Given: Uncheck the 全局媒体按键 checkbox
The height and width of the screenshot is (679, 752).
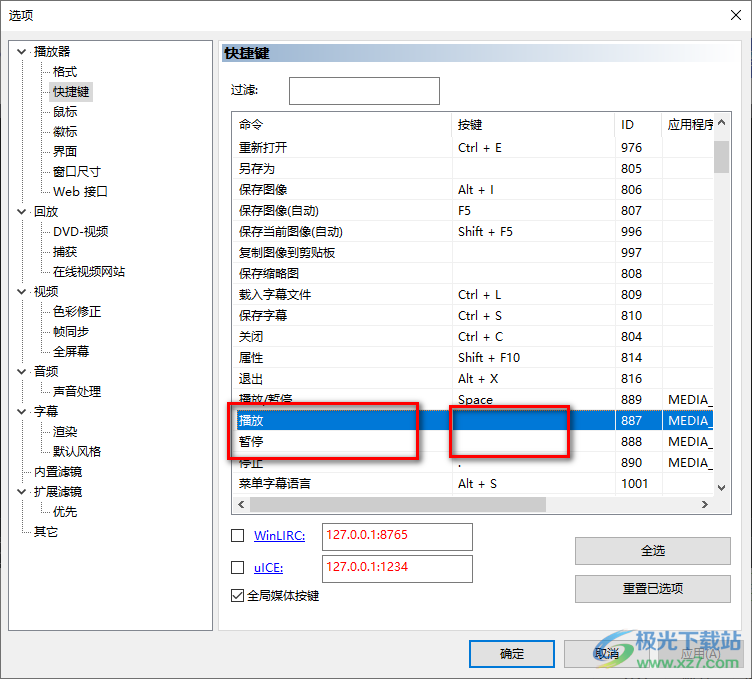Looking at the screenshot, I should (x=238, y=595).
